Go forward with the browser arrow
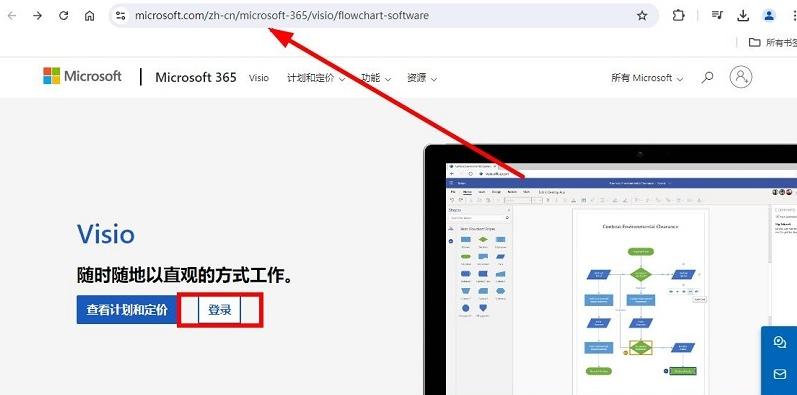 [x=37, y=16]
